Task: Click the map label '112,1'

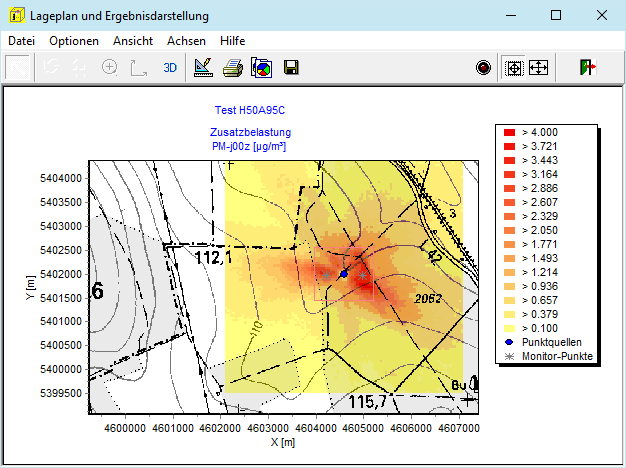Action: tap(213, 258)
